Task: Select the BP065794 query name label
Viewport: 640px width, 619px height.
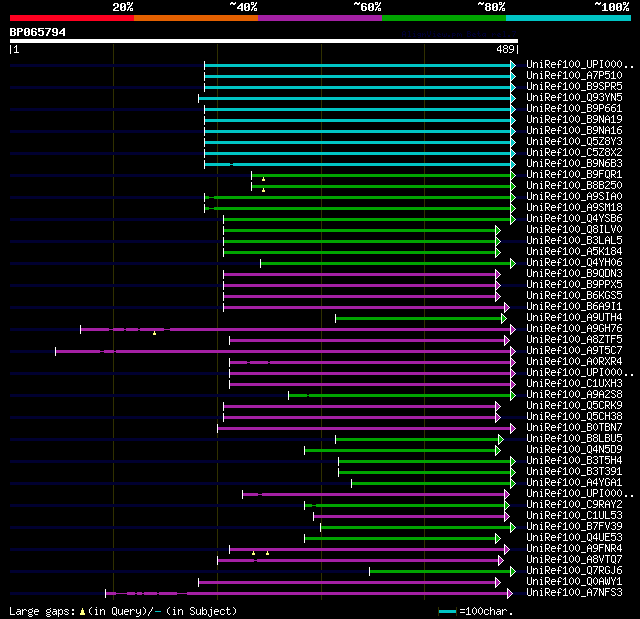Action: point(38,32)
